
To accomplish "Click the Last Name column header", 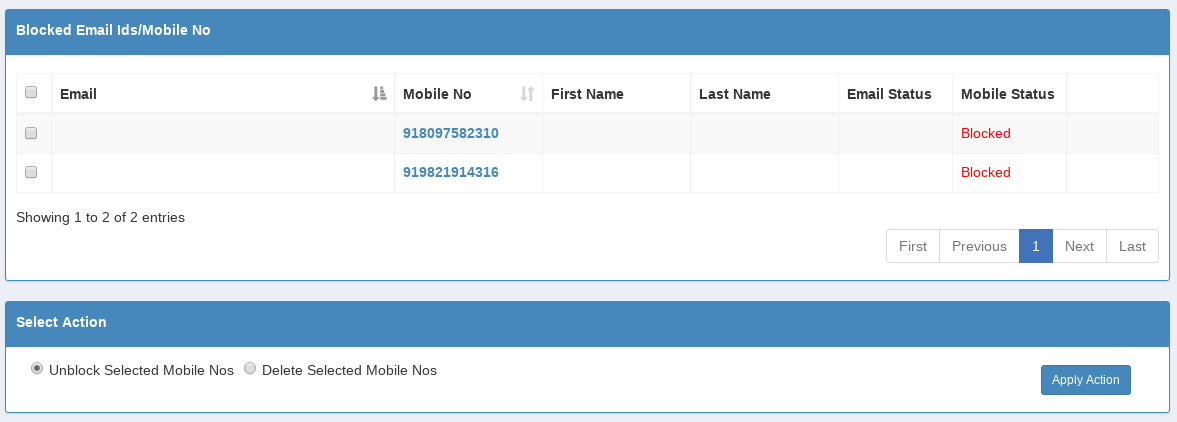I will pos(734,94).
